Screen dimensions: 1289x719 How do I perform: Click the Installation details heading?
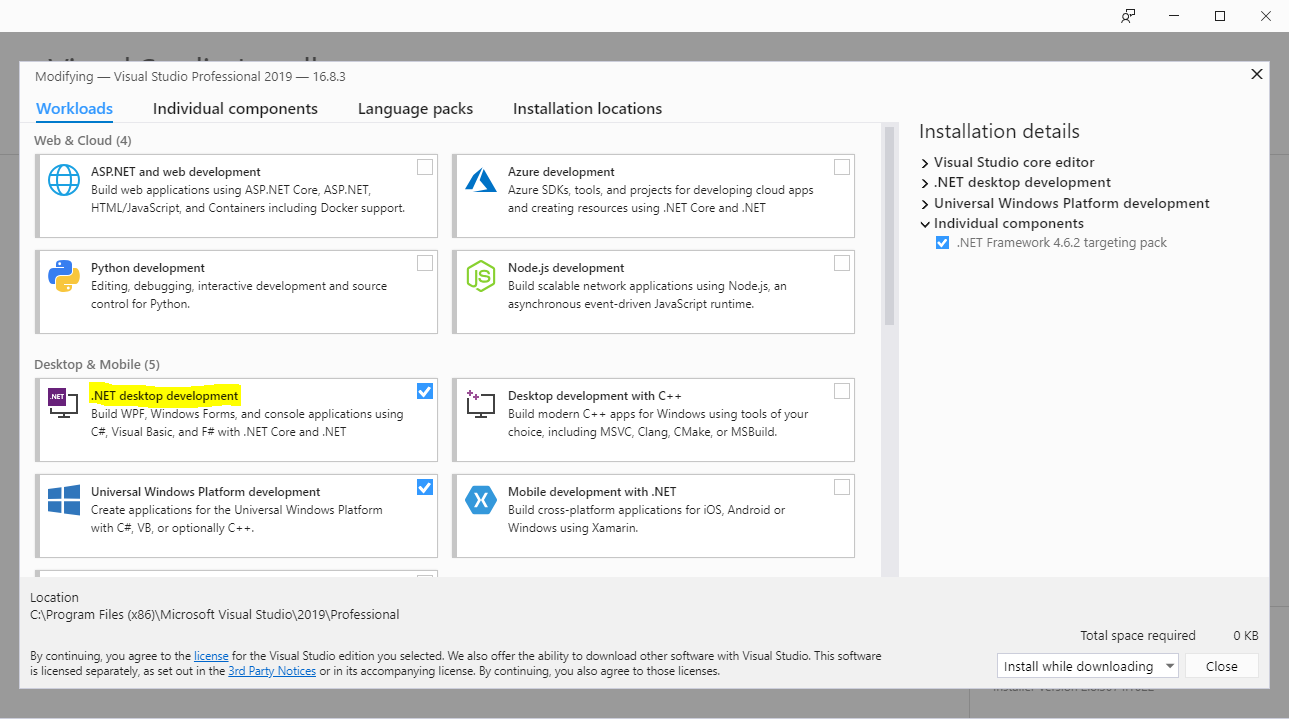(x=999, y=131)
